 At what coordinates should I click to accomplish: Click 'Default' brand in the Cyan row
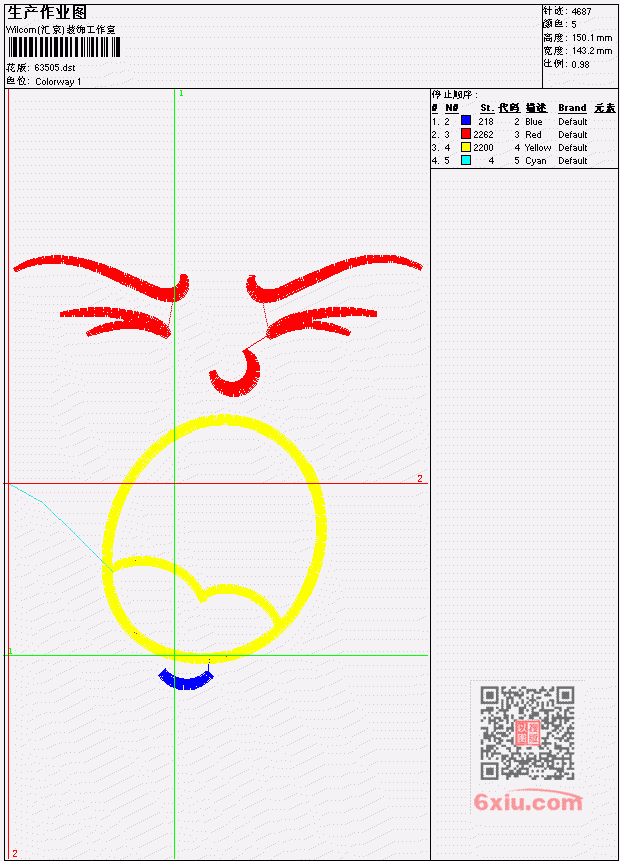pyautogui.click(x=572, y=161)
